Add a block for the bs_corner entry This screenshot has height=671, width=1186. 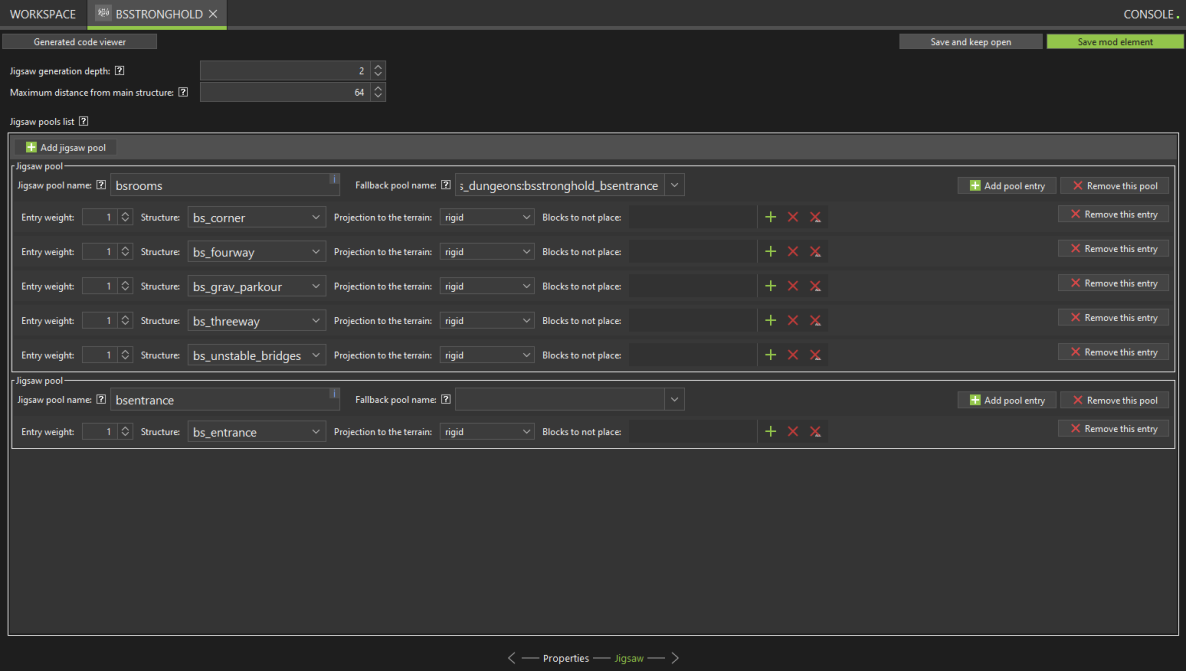770,217
